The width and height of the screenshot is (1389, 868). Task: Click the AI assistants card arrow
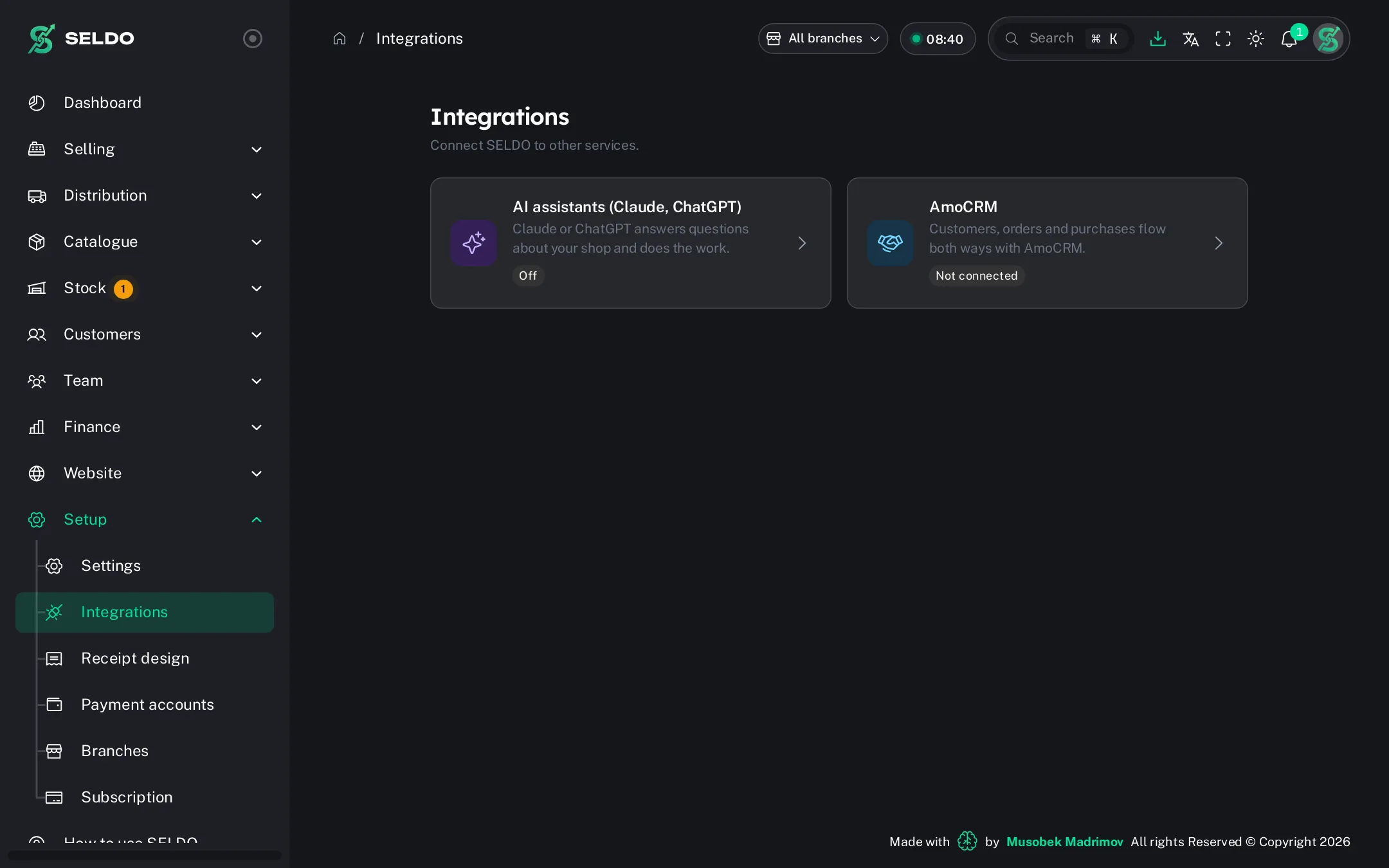tap(802, 243)
